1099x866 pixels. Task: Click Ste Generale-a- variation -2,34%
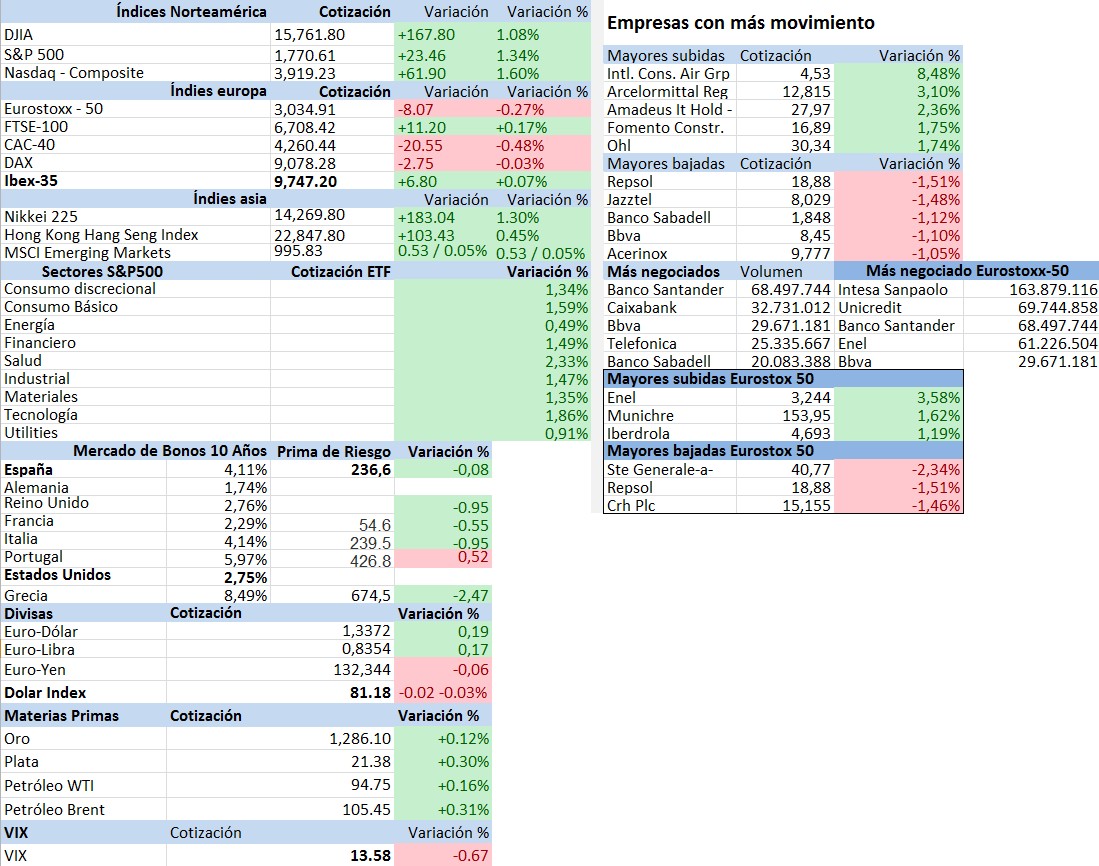click(x=936, y=469)
